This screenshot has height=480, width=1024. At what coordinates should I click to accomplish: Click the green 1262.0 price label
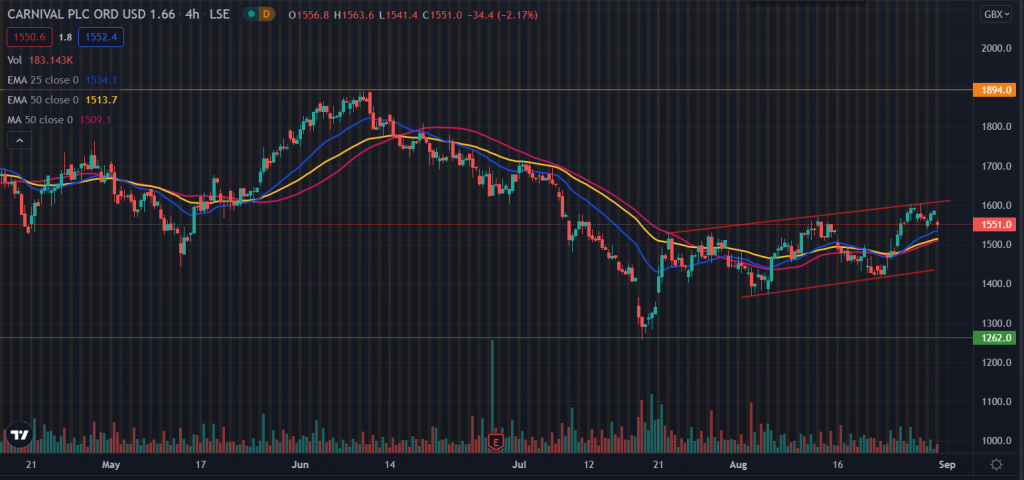(995, 338)
